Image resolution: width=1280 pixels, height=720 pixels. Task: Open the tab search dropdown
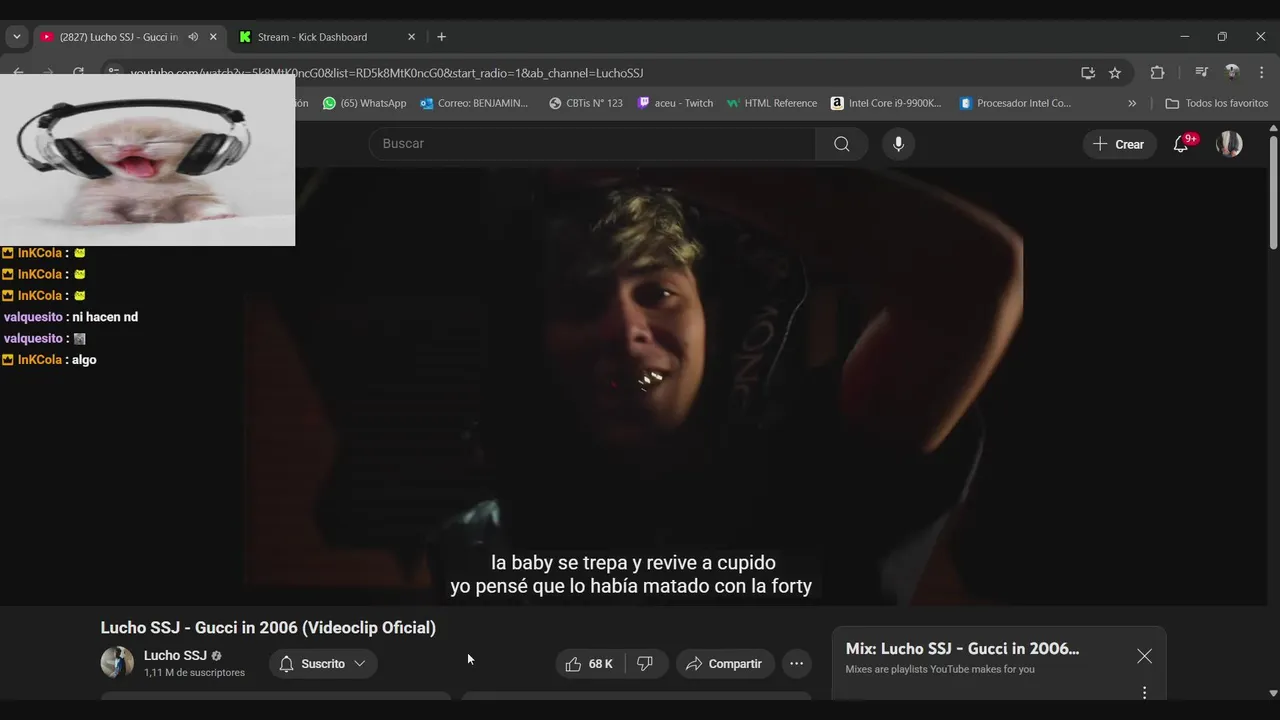coord(16,37)
